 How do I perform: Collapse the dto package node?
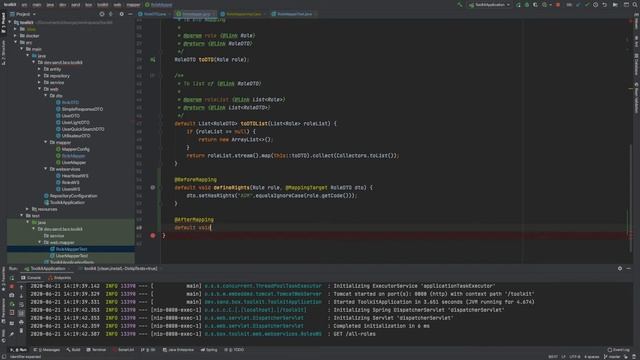pyautogui.click(x=46, y=96)
